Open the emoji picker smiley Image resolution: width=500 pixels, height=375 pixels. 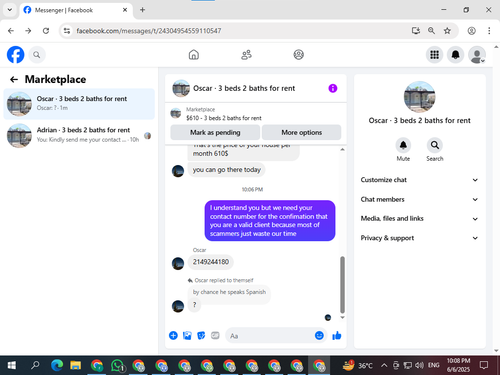[x=319, y=335]
